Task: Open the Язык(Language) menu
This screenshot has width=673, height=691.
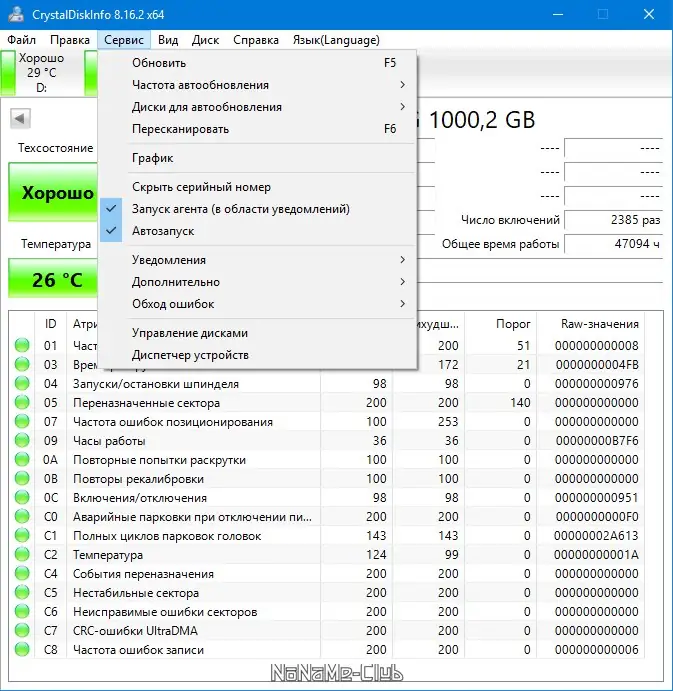Action: tap(336, 40)
